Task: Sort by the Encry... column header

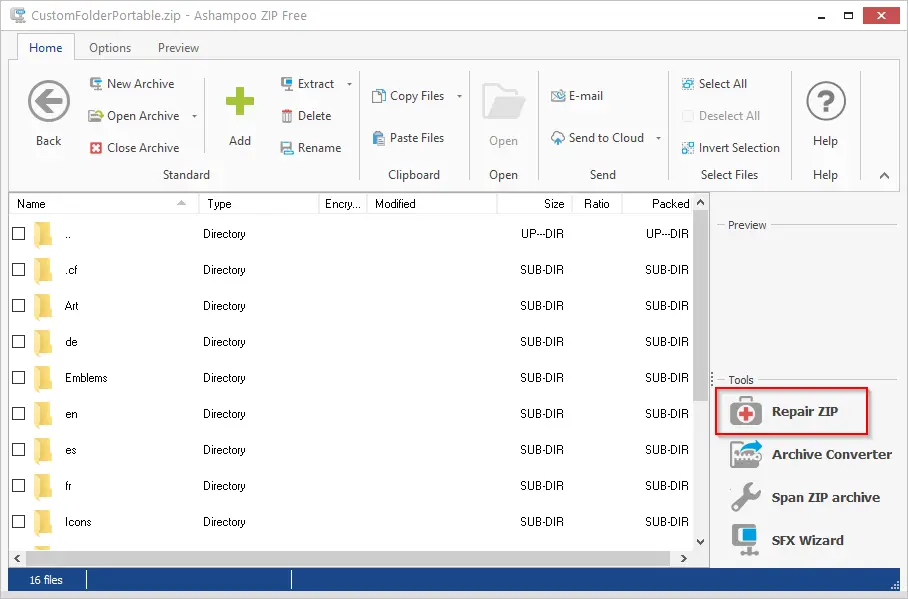Action: 343,204
